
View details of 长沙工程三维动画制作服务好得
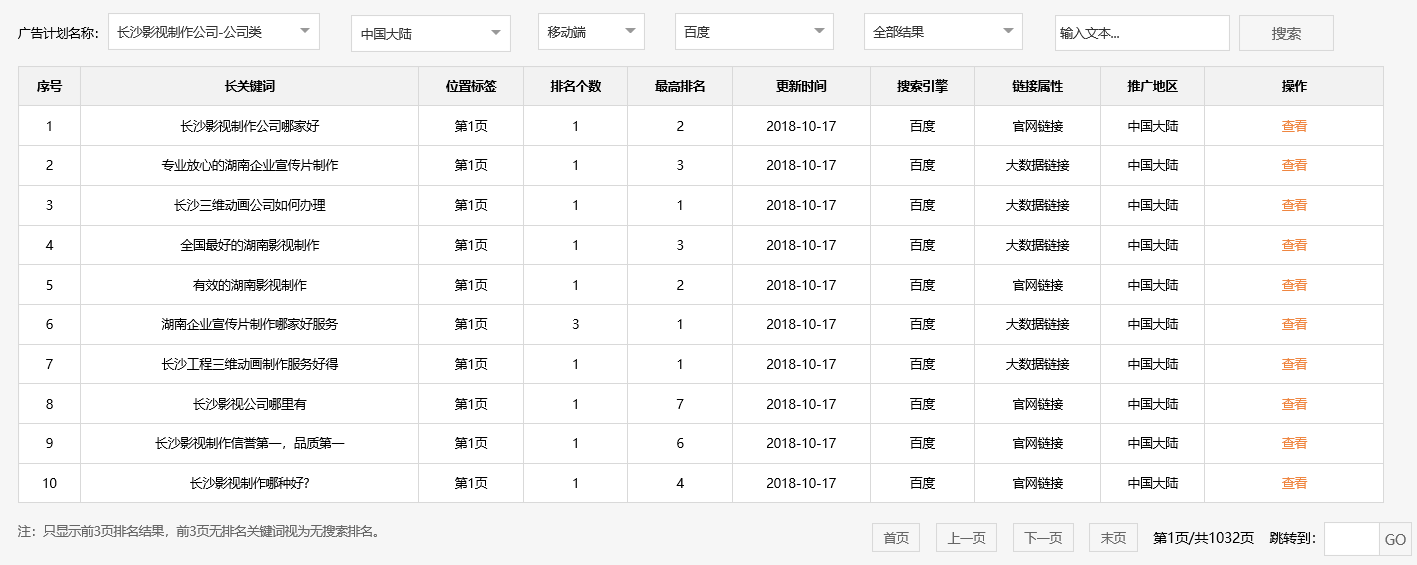pyautogui.click(x=1294, y=364)
